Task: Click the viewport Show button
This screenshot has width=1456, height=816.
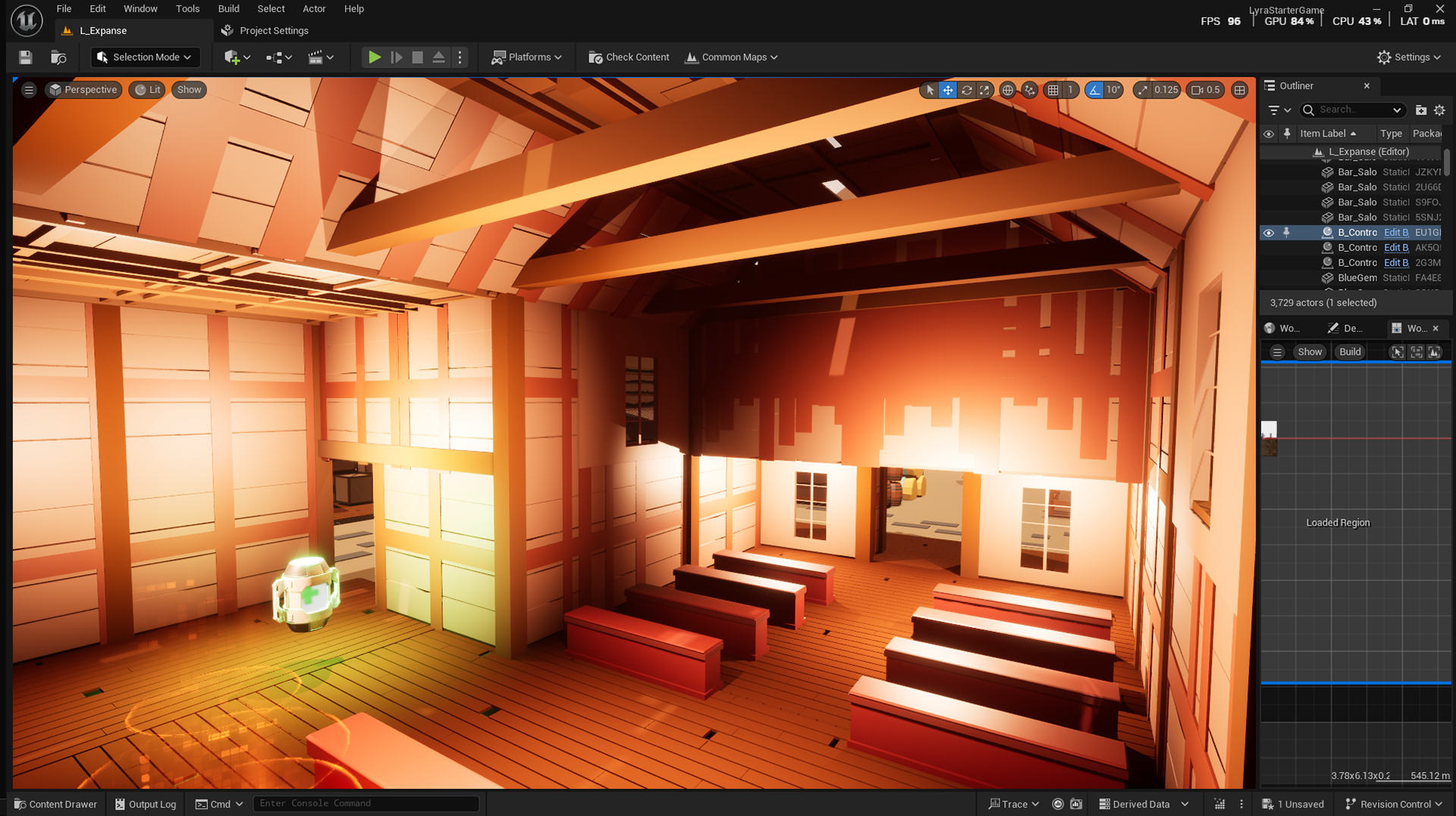Action: 189,89
